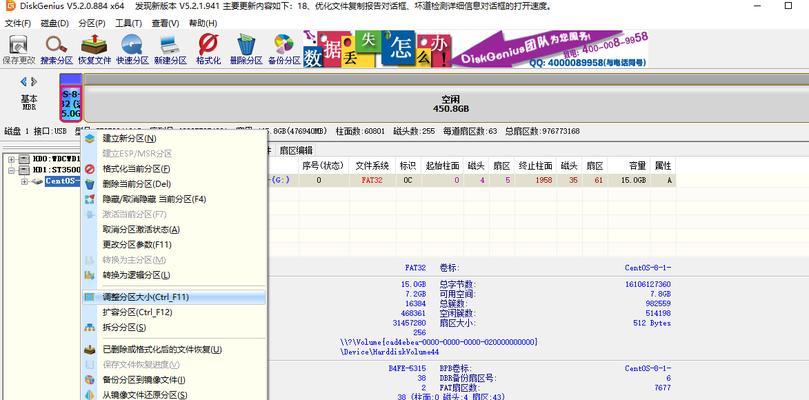The width and height of the screenshot is (809, 400).
Task: Choose 从镜像文件还原分区(S)
Action: (174, 395)
